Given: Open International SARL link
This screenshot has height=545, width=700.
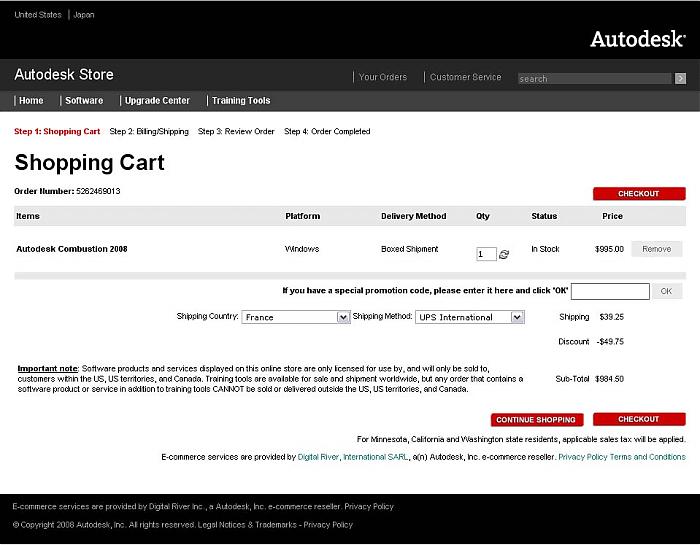Looking at the screenshot, I should coord(375,457).
